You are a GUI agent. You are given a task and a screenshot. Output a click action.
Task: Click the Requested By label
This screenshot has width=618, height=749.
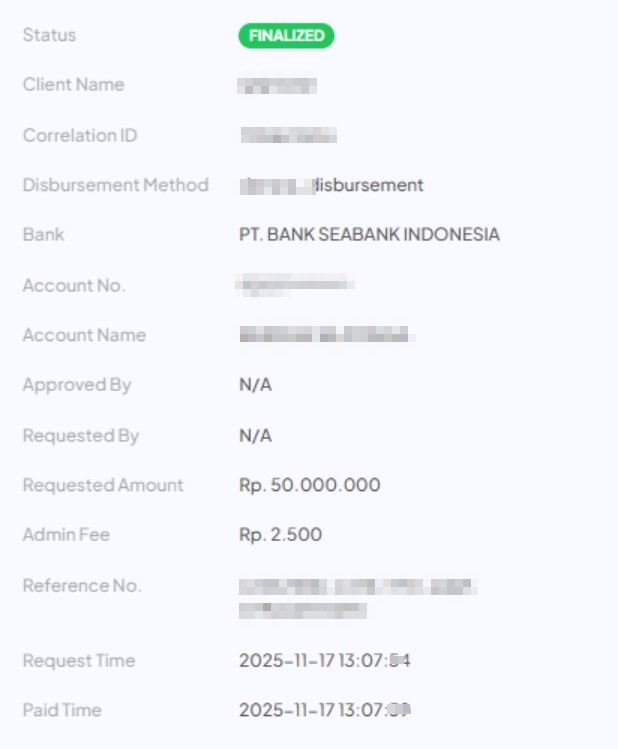(81, 435)
